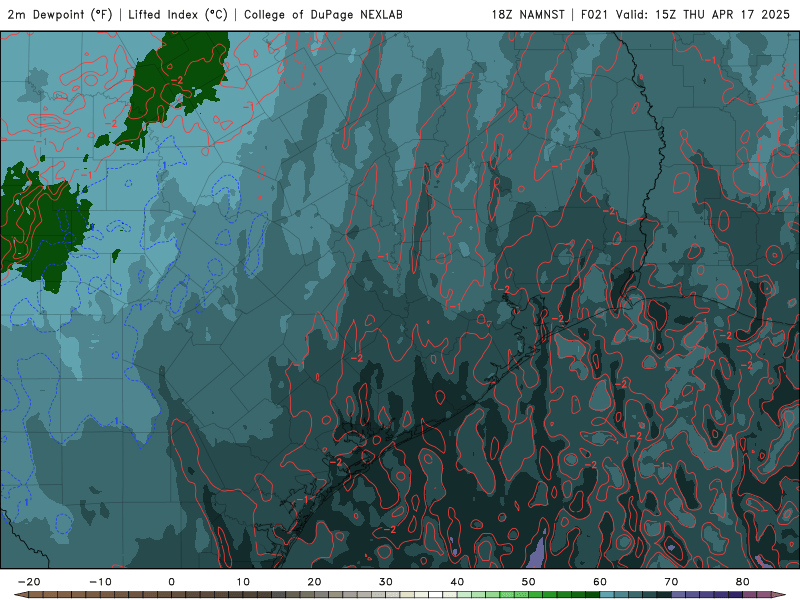Click the -20 label on the color scale
Image resolution: width=800 pixels, height=600 pixels.
point(29,582)
